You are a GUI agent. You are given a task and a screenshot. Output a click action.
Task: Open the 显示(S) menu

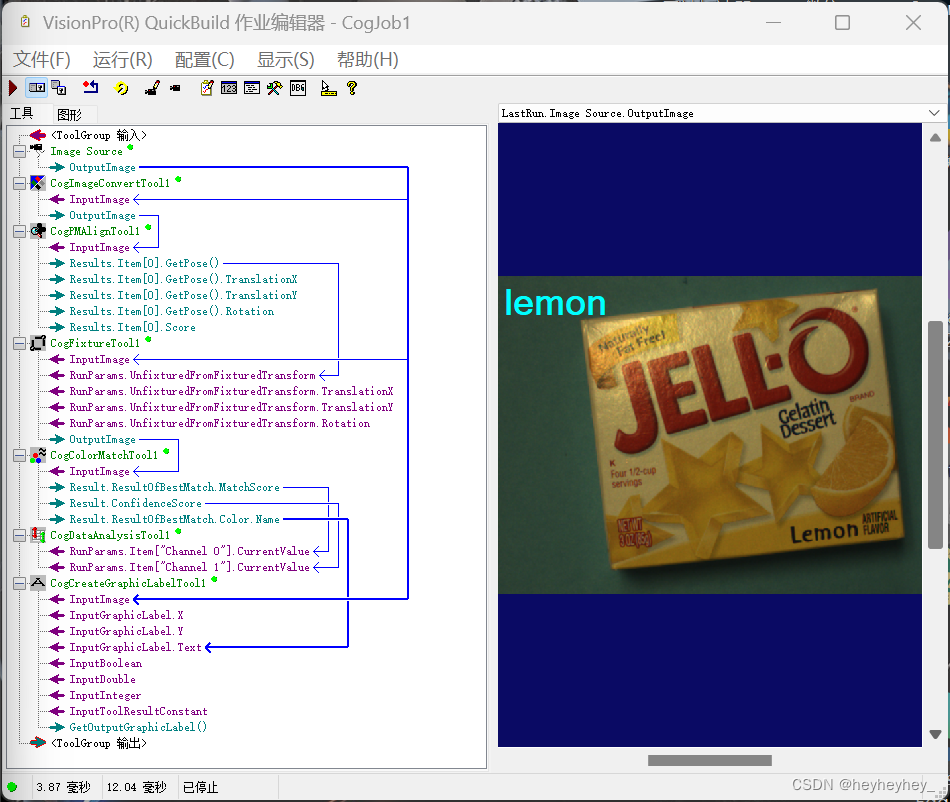(285, 60)
